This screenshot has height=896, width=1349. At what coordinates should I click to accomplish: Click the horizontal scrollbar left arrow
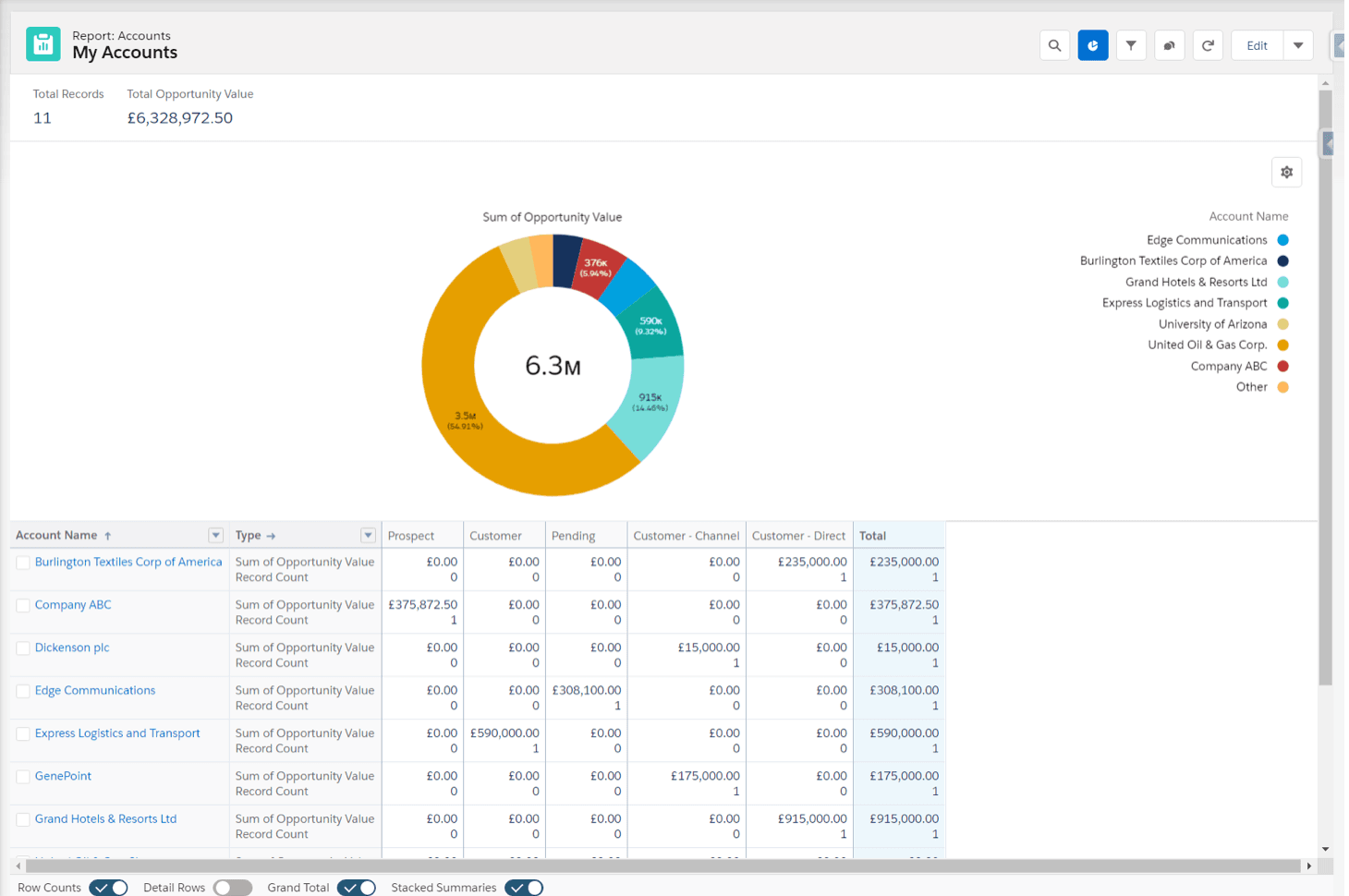pyautogui.click(x=18, y=866)
